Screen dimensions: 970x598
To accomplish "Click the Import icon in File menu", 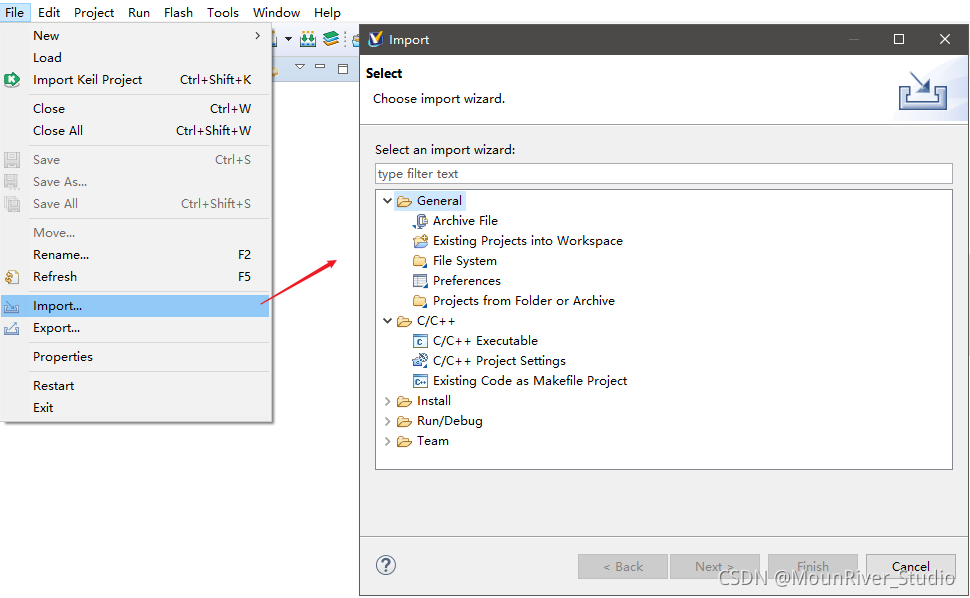I will (x=12, y=307).
